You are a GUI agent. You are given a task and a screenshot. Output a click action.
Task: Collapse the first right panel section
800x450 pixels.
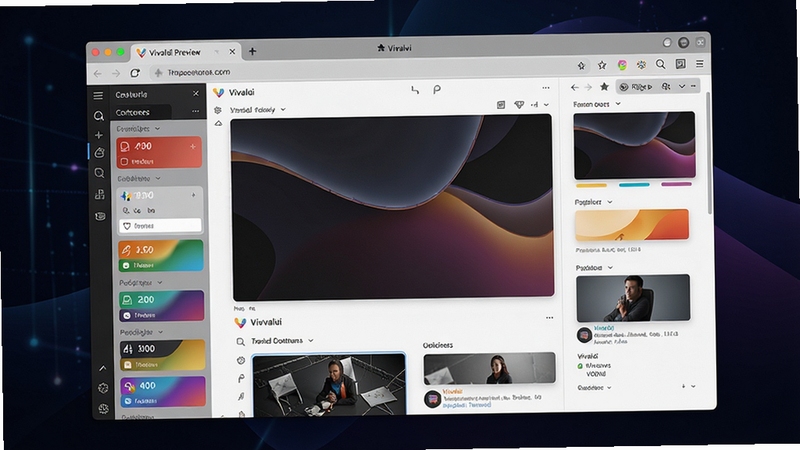point(618,104)
